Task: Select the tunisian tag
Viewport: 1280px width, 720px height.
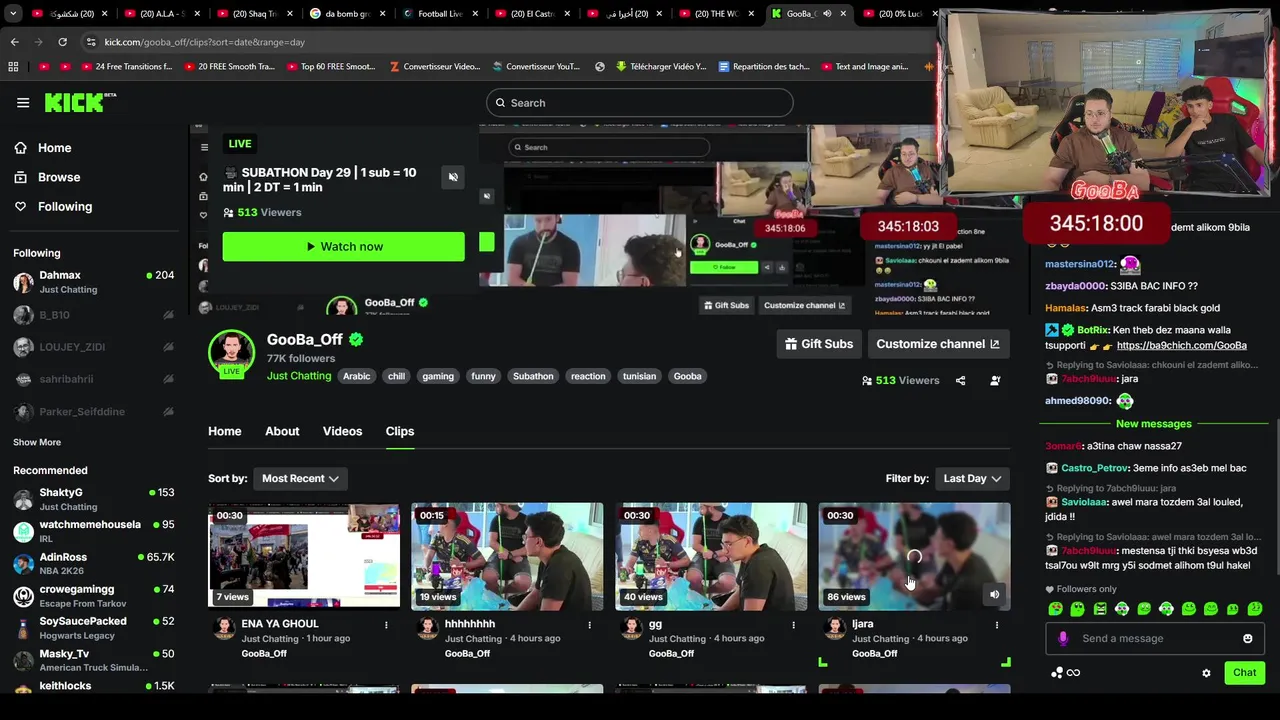Action: point(639,376)
